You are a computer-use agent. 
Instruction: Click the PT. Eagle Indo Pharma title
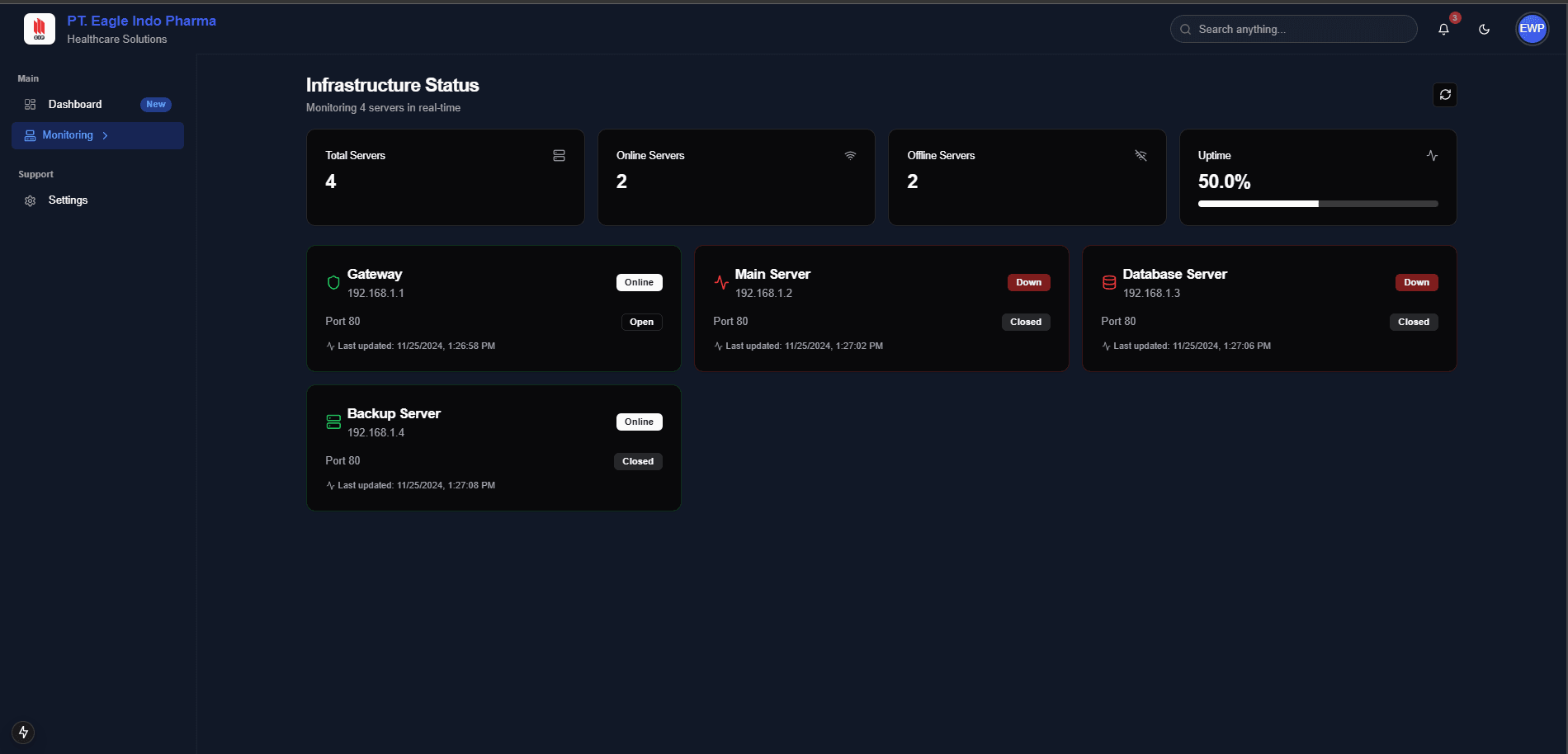click(142, 21)
